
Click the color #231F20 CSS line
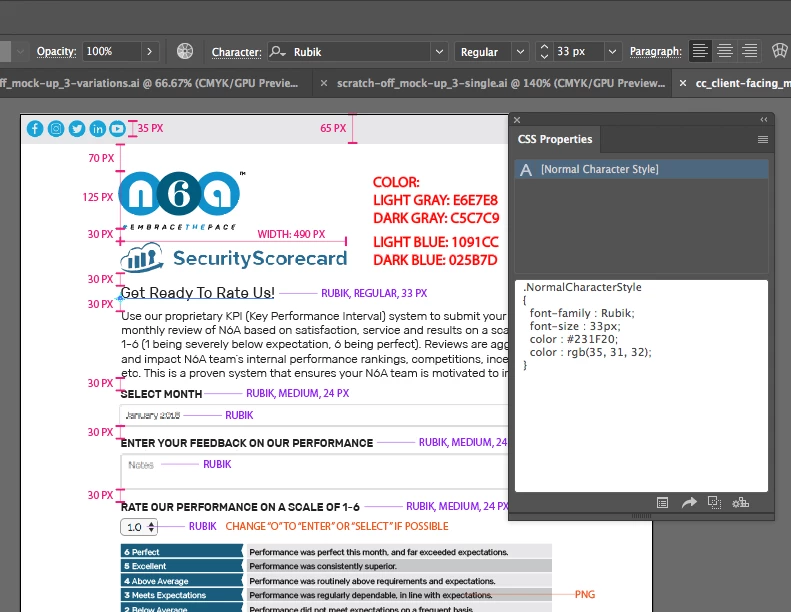pyautogui.click(x=574, y=339)
